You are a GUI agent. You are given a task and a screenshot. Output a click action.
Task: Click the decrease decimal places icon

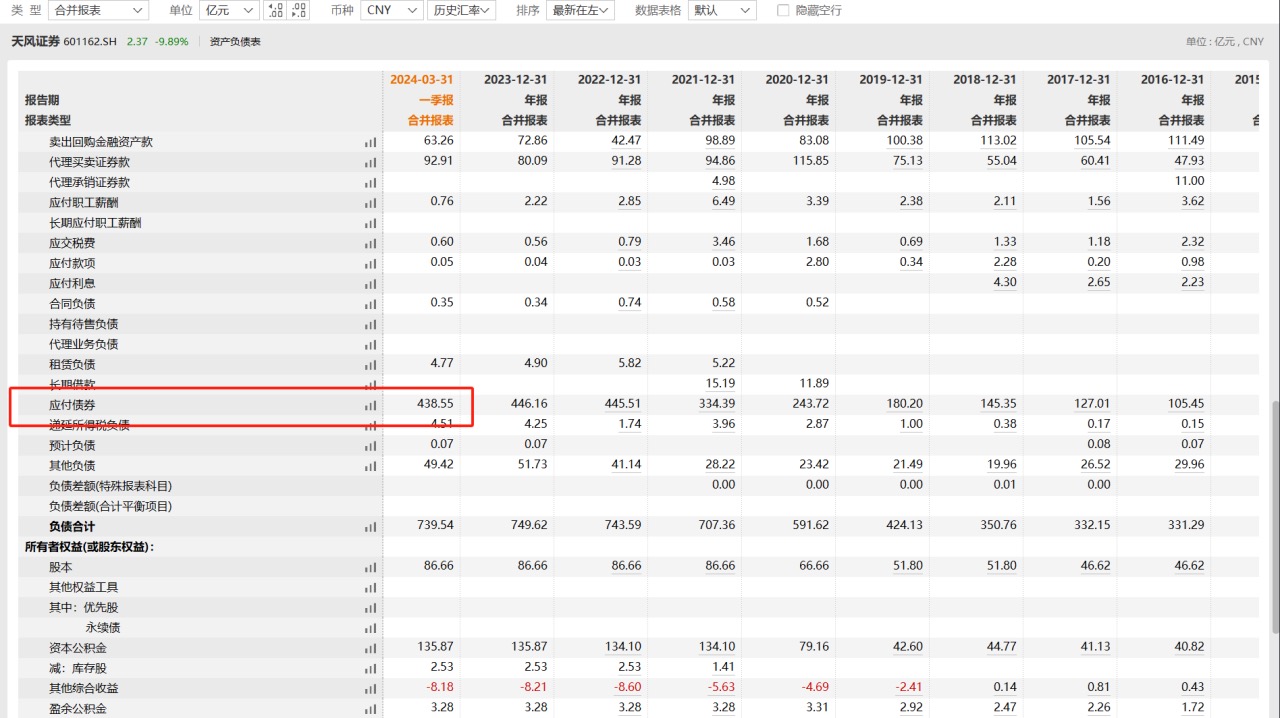click(x=298, y=10)
